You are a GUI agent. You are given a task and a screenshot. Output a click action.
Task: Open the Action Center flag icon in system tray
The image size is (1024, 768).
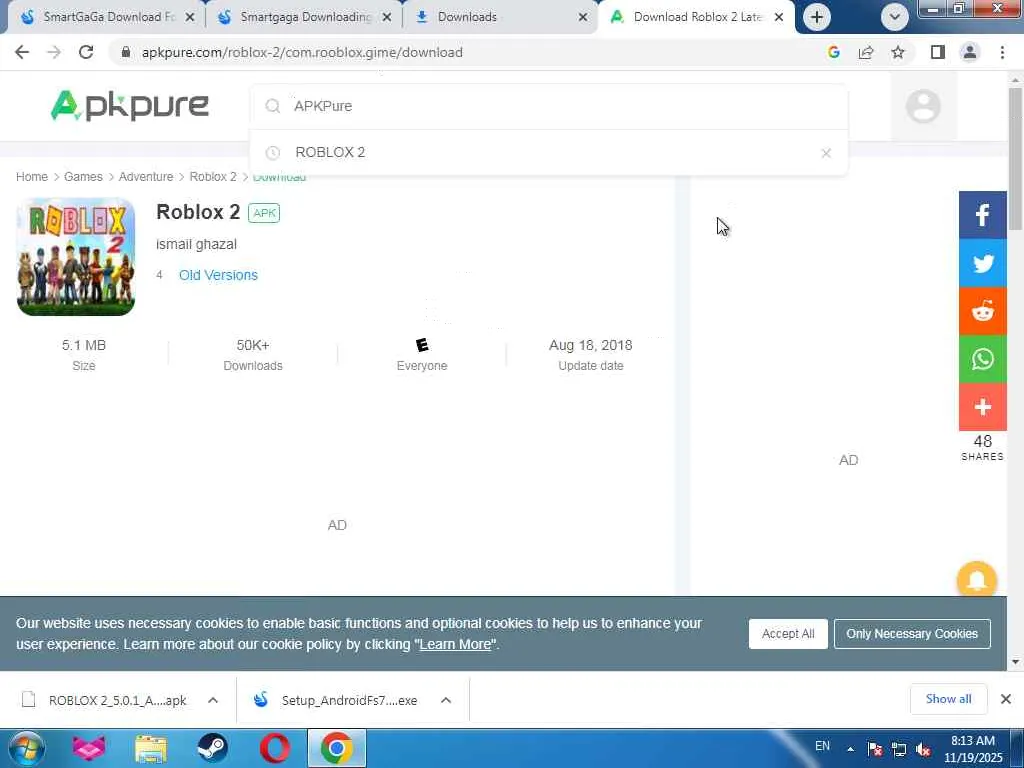875,750
